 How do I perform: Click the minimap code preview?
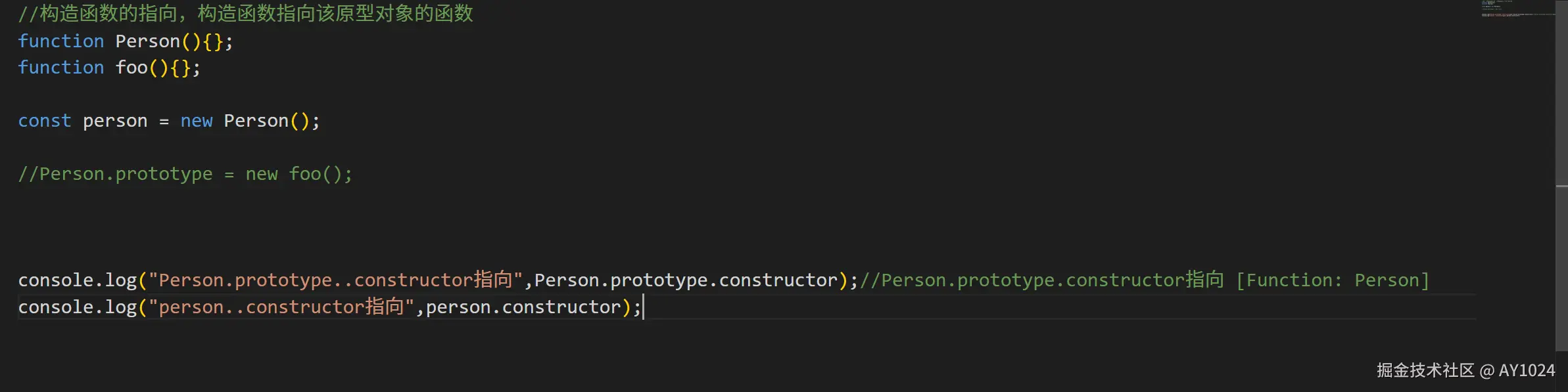tap(1512, 9)
